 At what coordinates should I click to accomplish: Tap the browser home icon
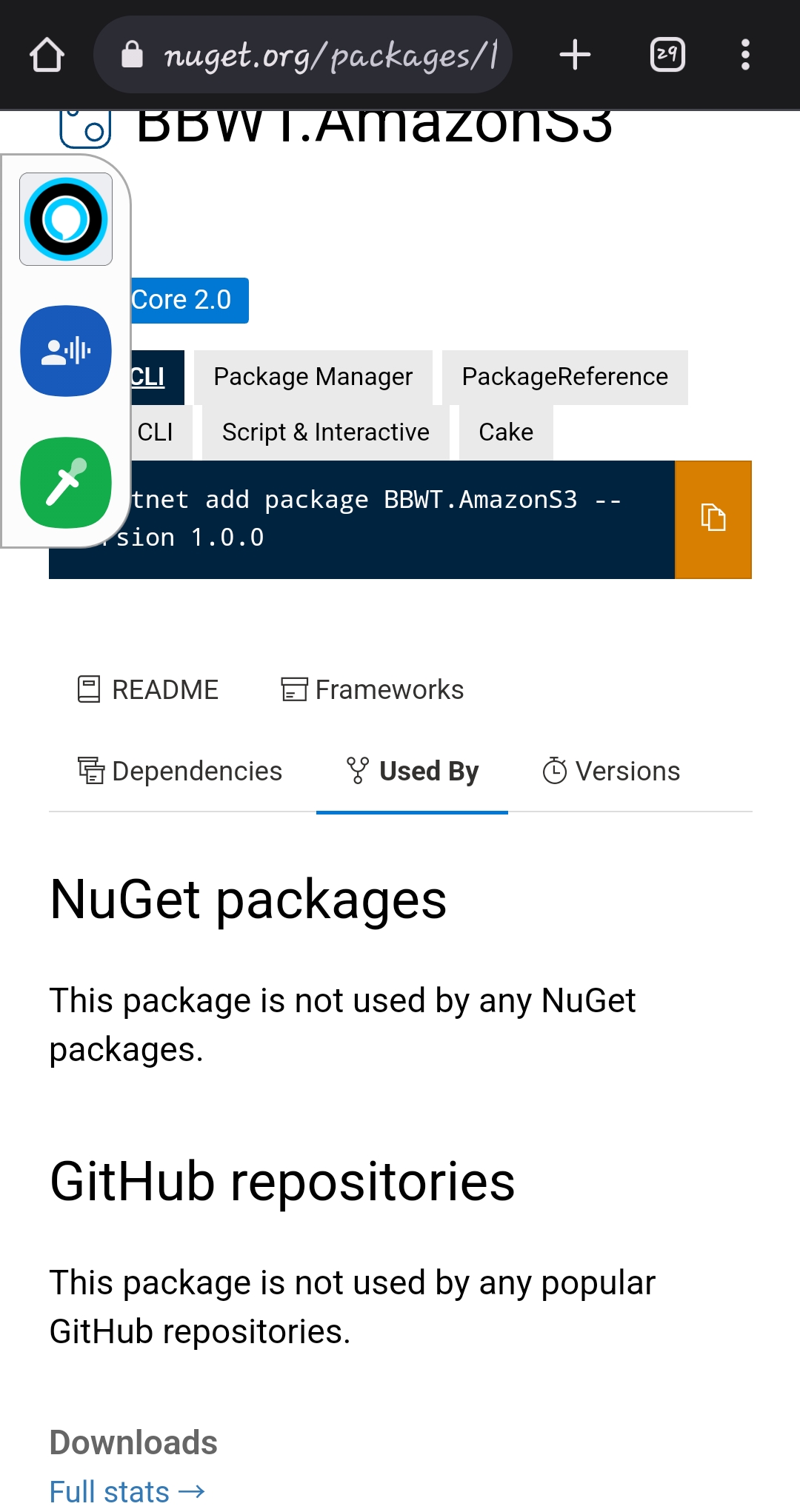(x=47, y=55)
